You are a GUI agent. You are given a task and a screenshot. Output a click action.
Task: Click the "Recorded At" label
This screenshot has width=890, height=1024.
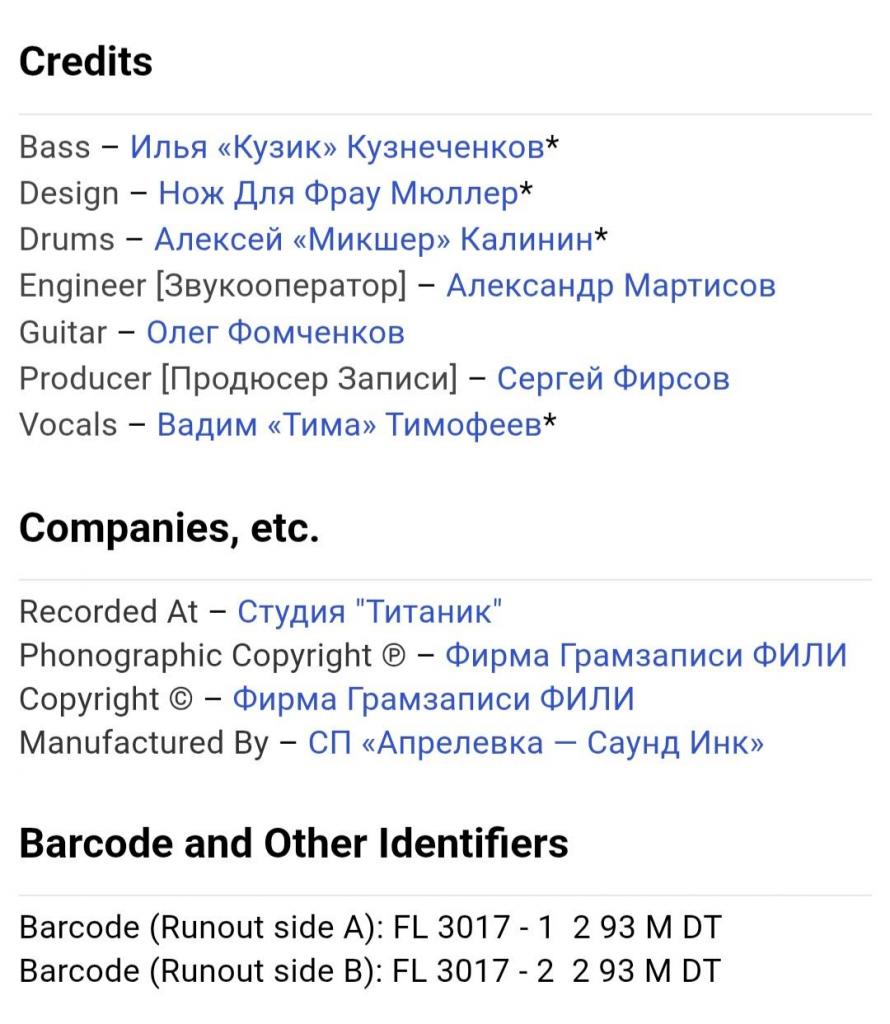pos(109,611)
